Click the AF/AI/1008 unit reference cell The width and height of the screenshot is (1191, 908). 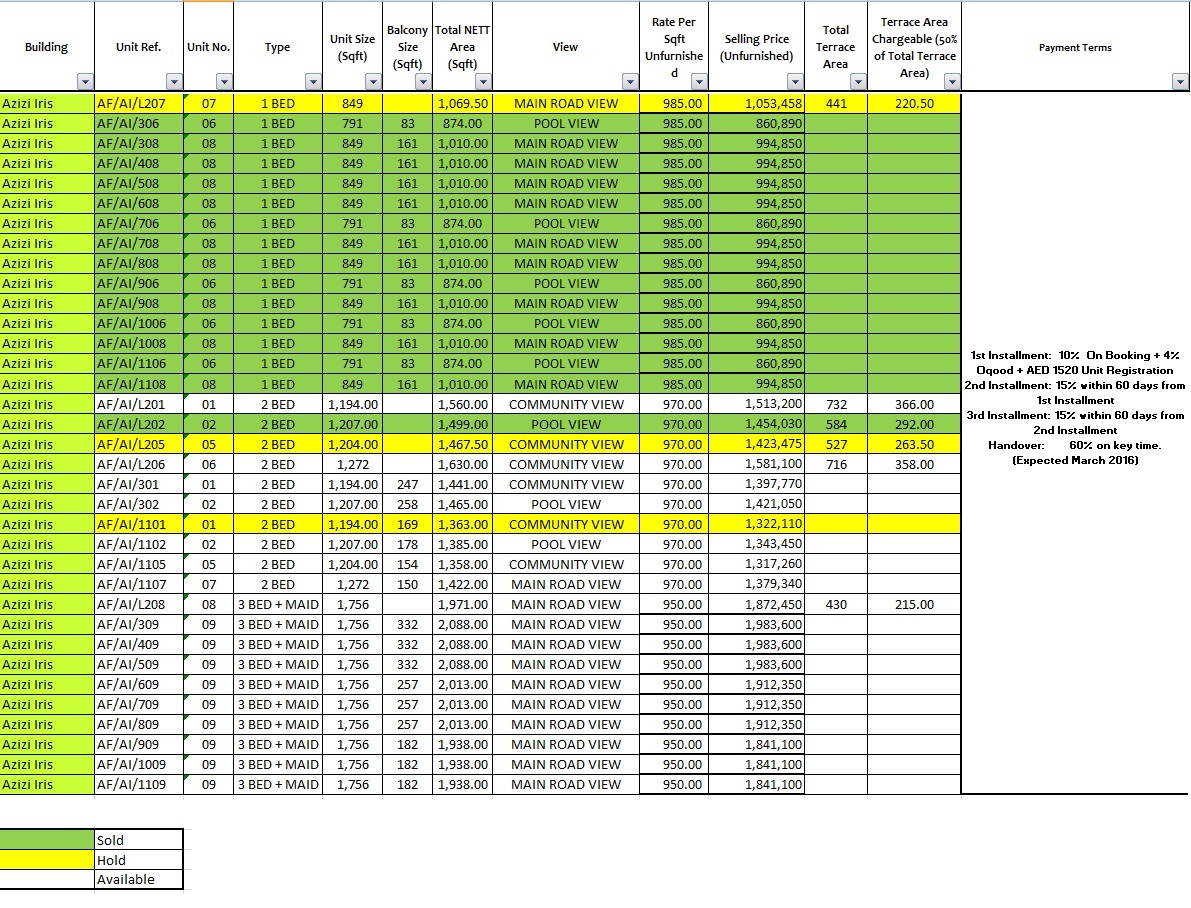click(139, 343)
